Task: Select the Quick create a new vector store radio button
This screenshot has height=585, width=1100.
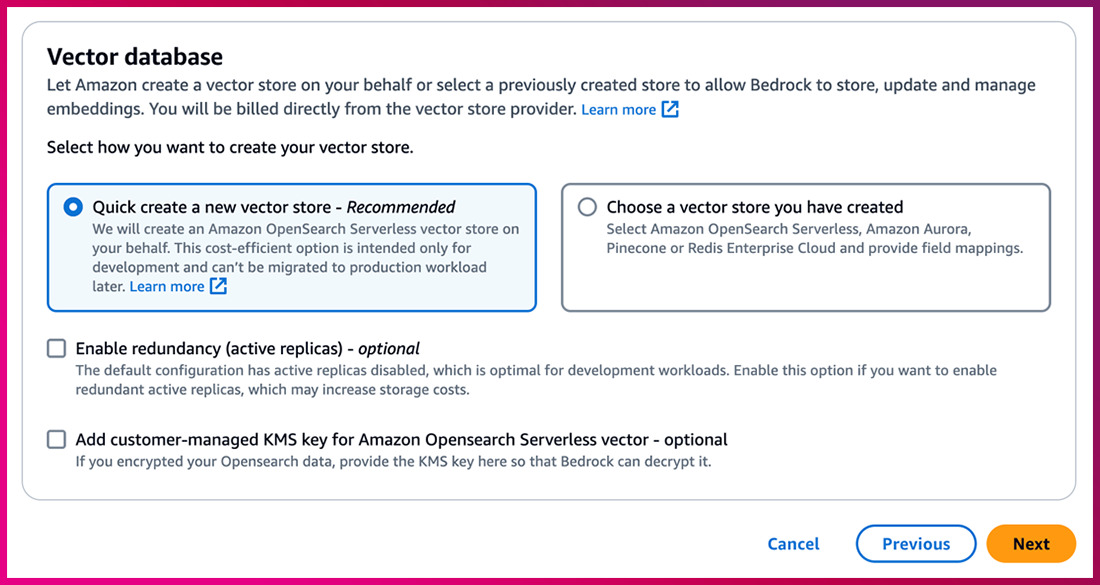Action: coord(73,207)
